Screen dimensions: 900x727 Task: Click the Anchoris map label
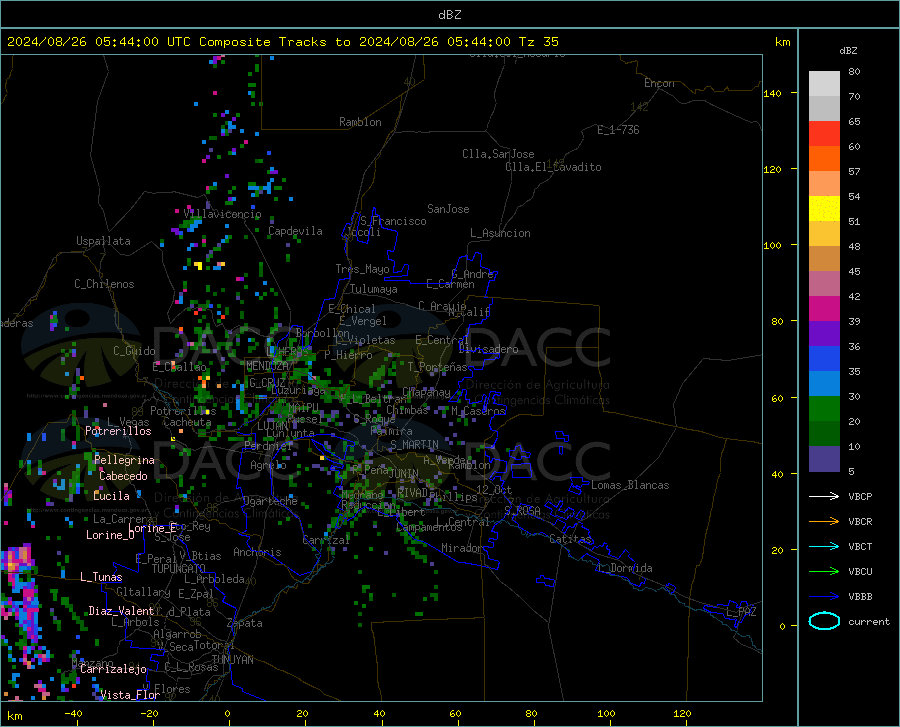[257, 552]
